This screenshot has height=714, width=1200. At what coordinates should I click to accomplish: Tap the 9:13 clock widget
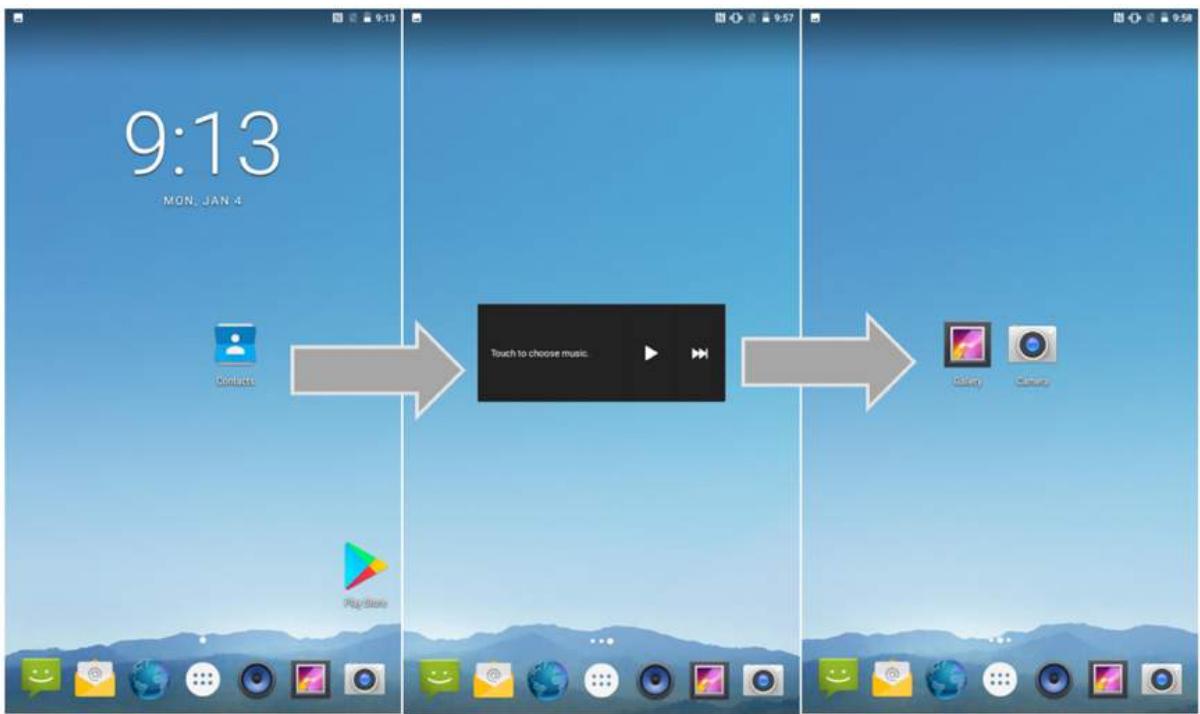tap(203, 143)
